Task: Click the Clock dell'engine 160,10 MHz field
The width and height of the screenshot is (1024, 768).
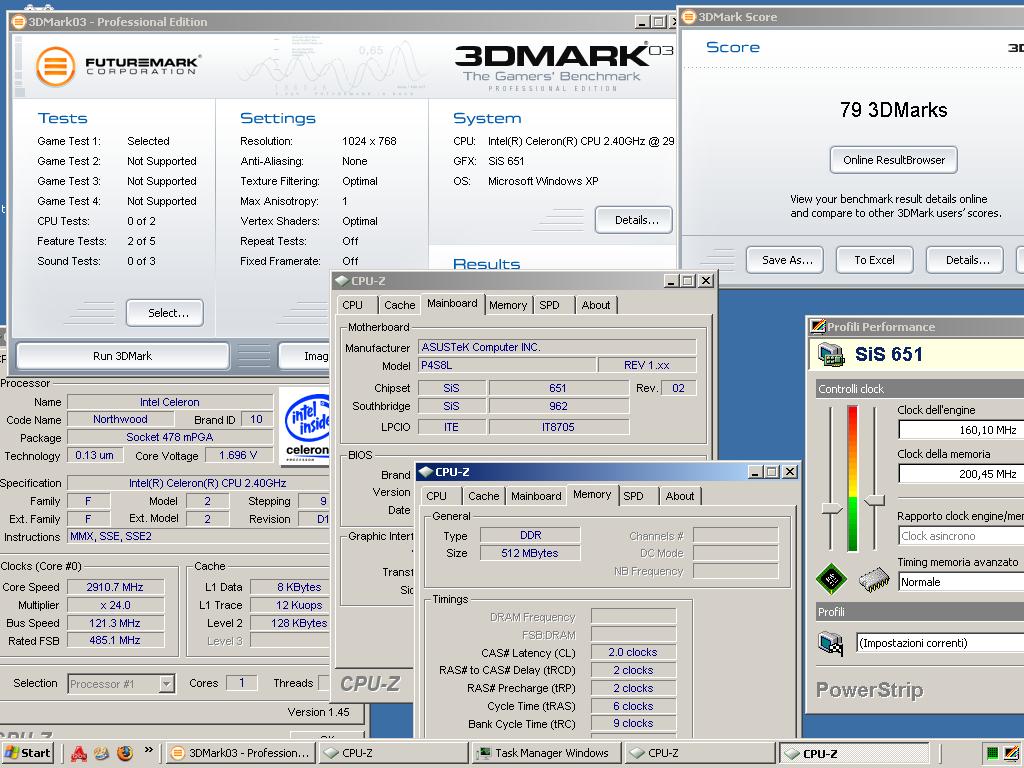Action: click(961, 430)
